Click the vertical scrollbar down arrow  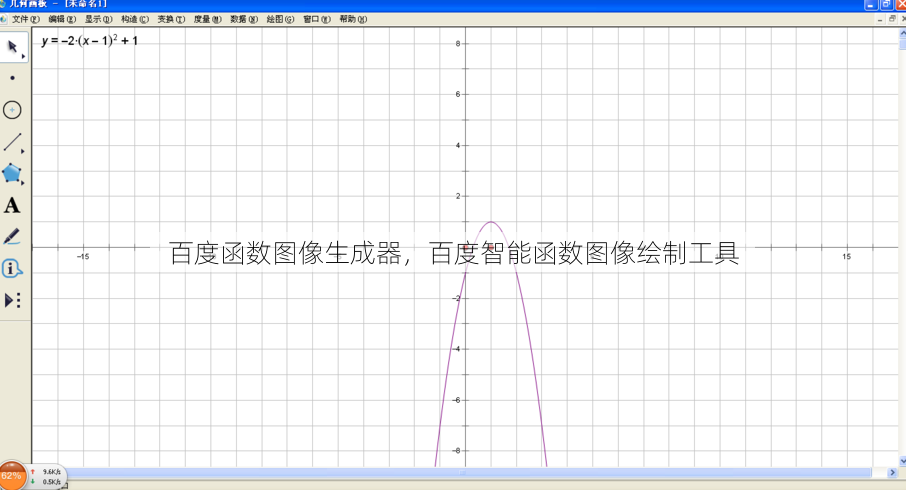coord(903,461)
